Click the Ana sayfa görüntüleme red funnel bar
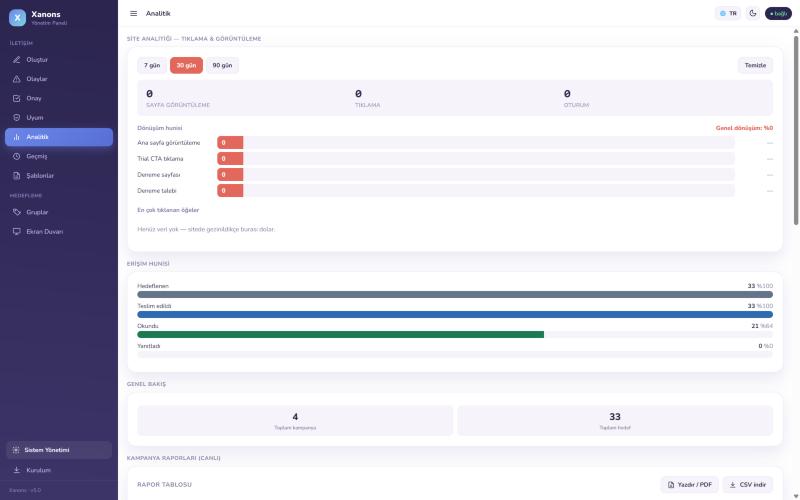This screenshot has width=800, height=500. [230, 143]
